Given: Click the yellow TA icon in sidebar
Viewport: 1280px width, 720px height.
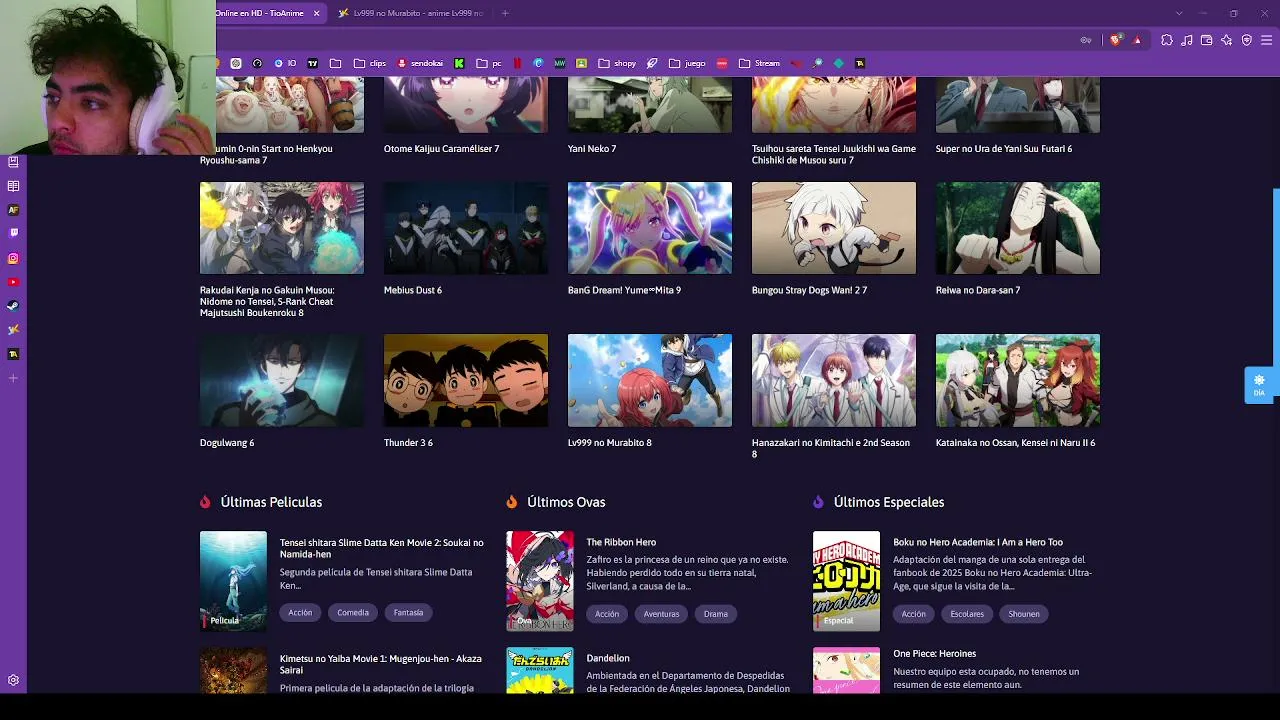Looking at the screenshot, I should click(x=13, y=354).
